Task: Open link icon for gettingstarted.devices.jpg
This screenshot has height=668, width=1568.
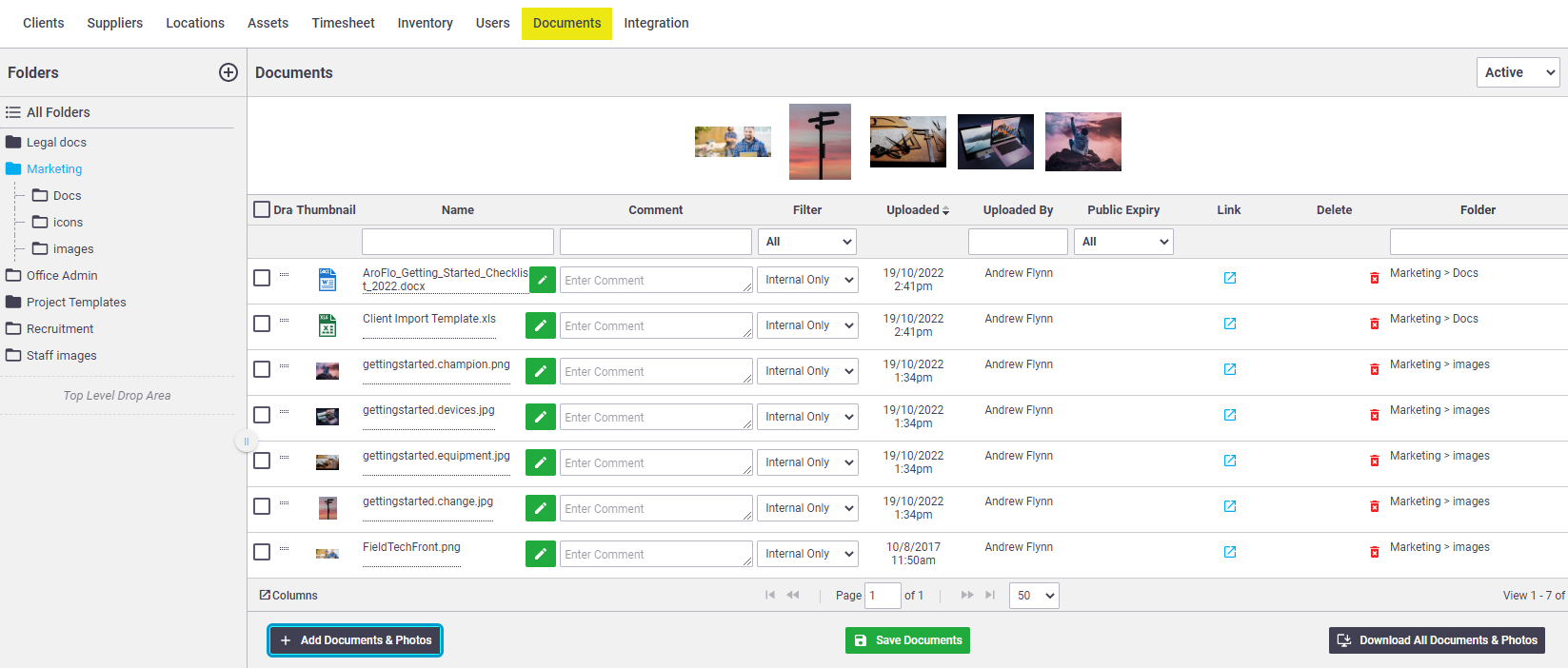Action: click(x=1230, y=415)
